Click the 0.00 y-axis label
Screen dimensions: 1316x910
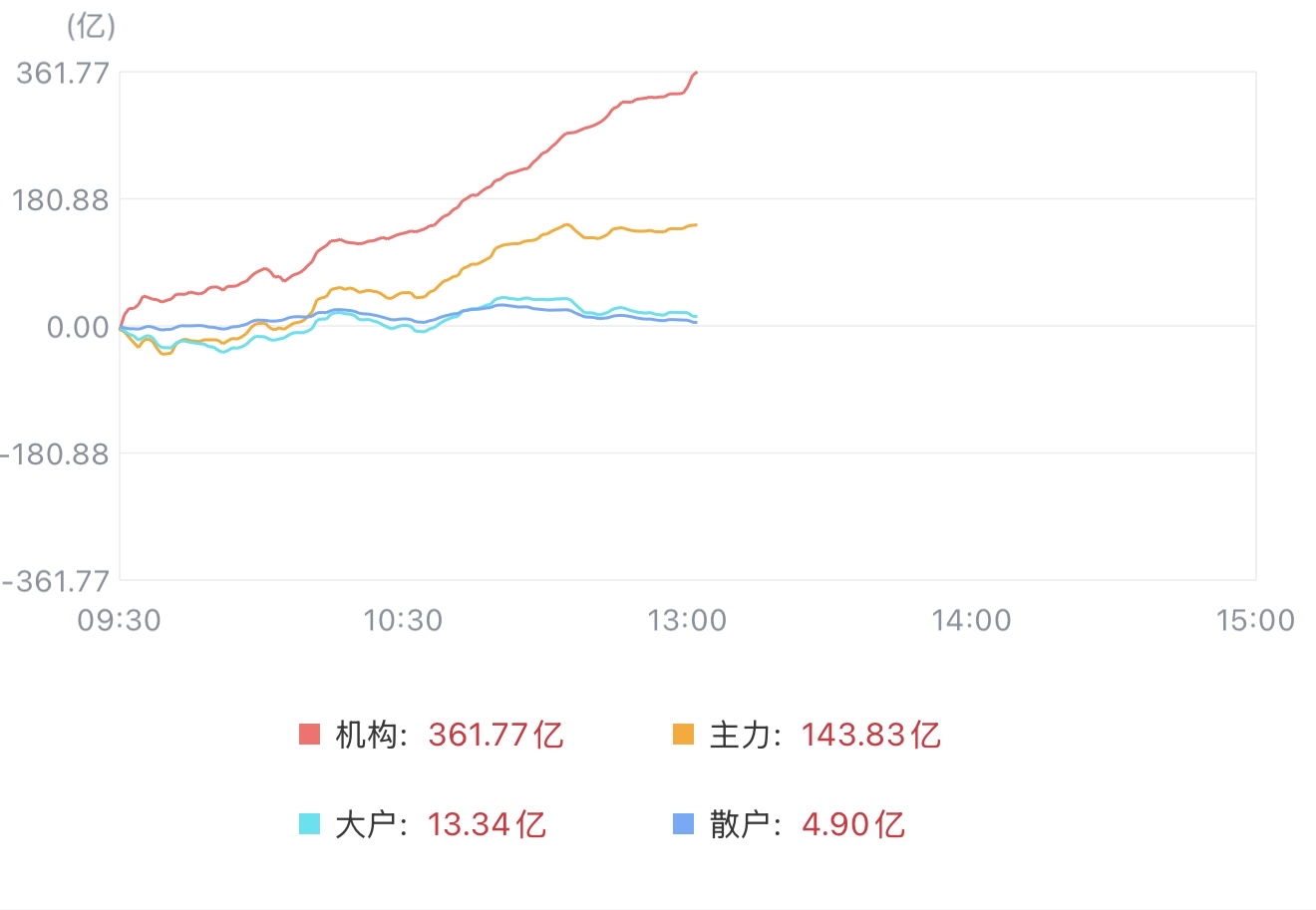(77, 327)
